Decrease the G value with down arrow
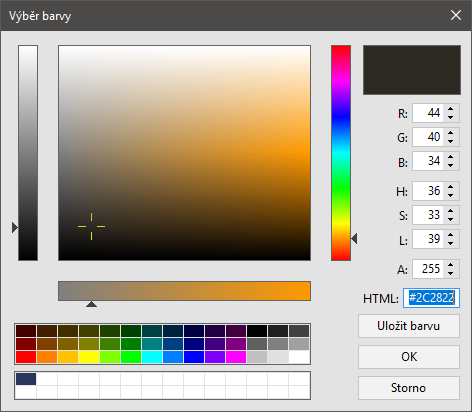This screenshot has height=412, width=472. [451, 141]
